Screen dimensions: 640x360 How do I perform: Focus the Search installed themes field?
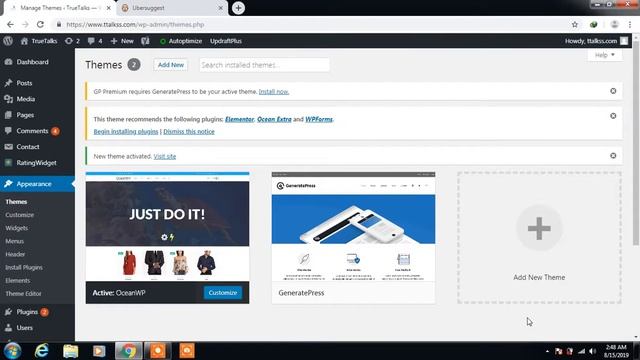tap(264, 65)
